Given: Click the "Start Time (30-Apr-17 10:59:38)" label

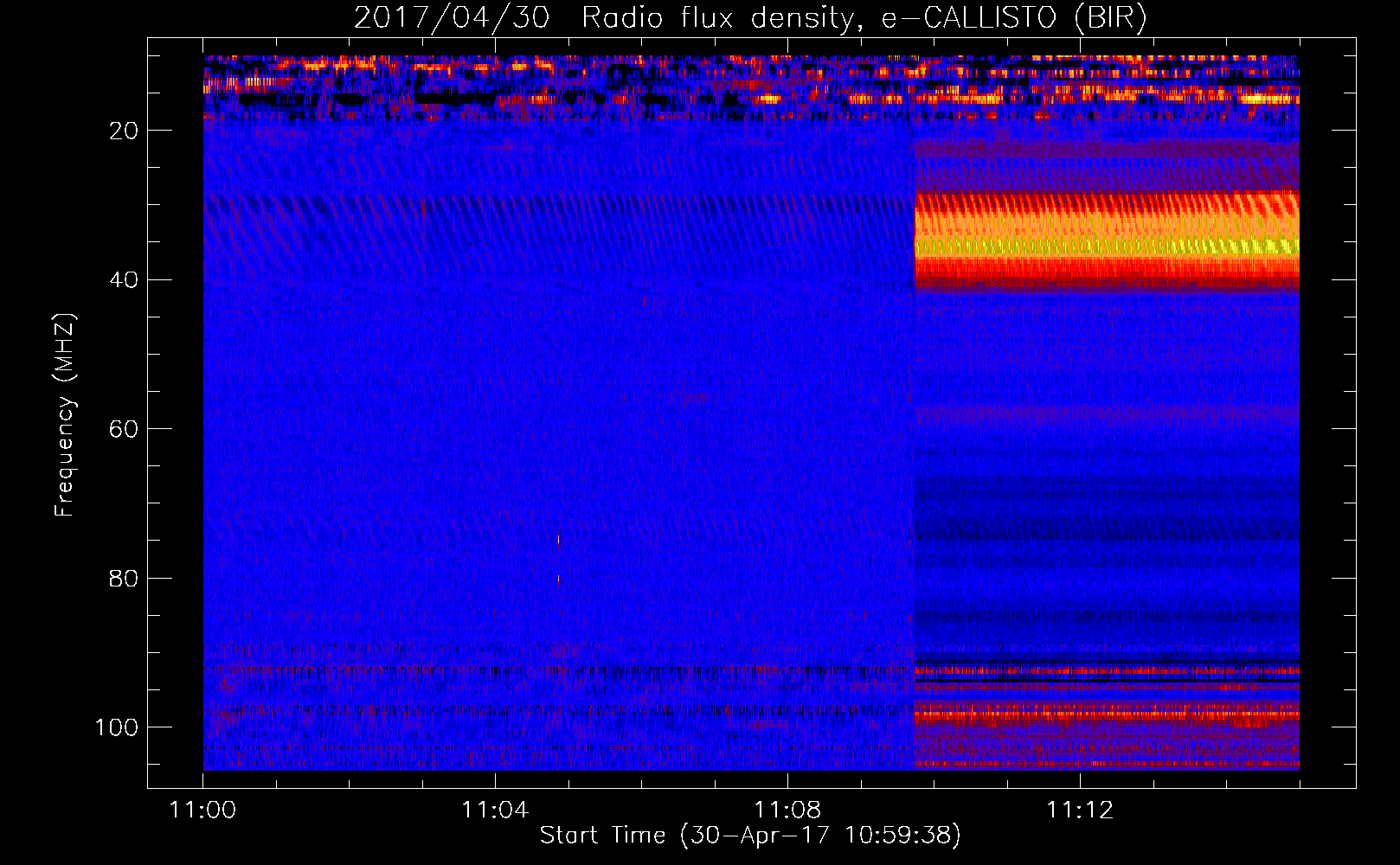Looking at the screenshot, I should coord(750,835).
